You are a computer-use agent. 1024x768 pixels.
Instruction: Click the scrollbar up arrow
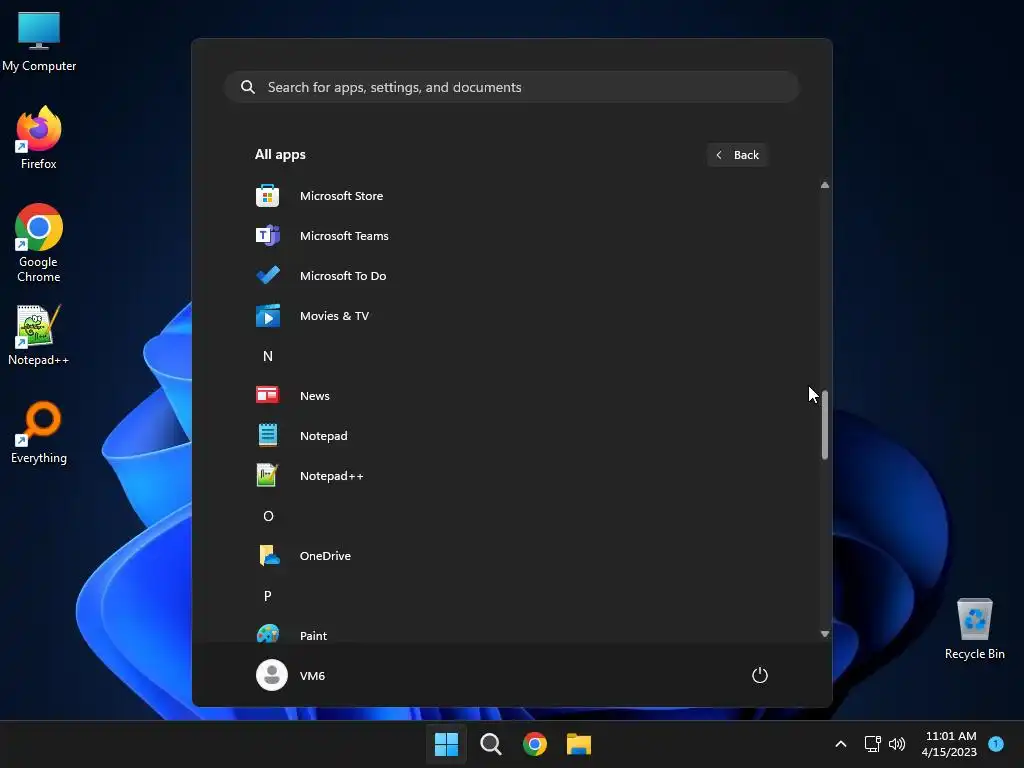825,185
